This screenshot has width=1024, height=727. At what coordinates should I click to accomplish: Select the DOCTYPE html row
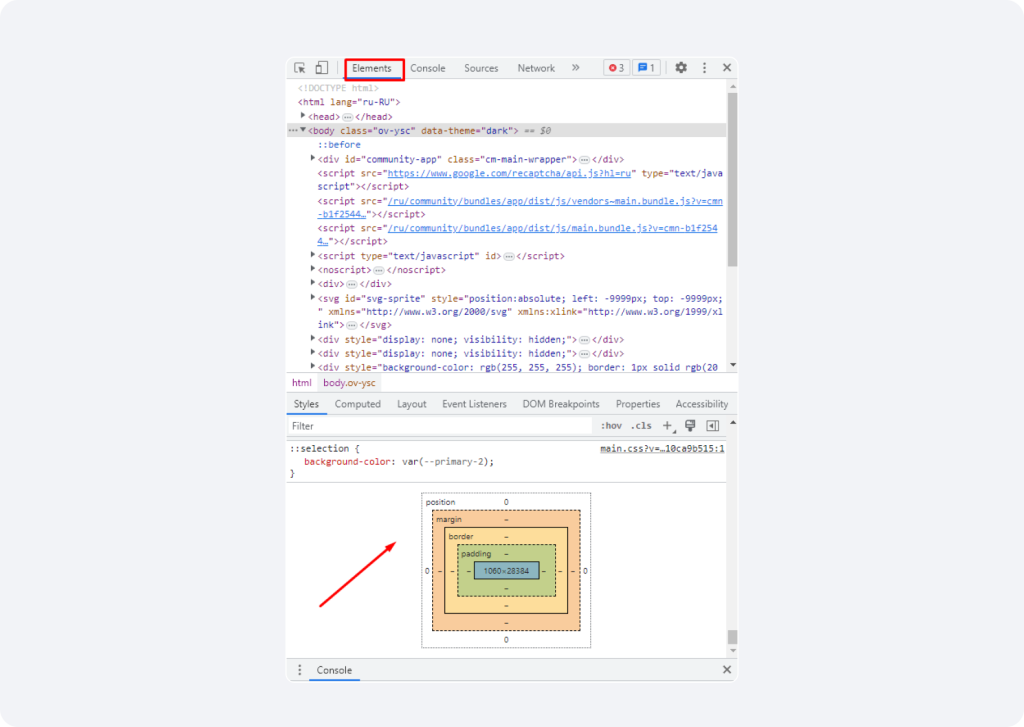click(338, 88)
